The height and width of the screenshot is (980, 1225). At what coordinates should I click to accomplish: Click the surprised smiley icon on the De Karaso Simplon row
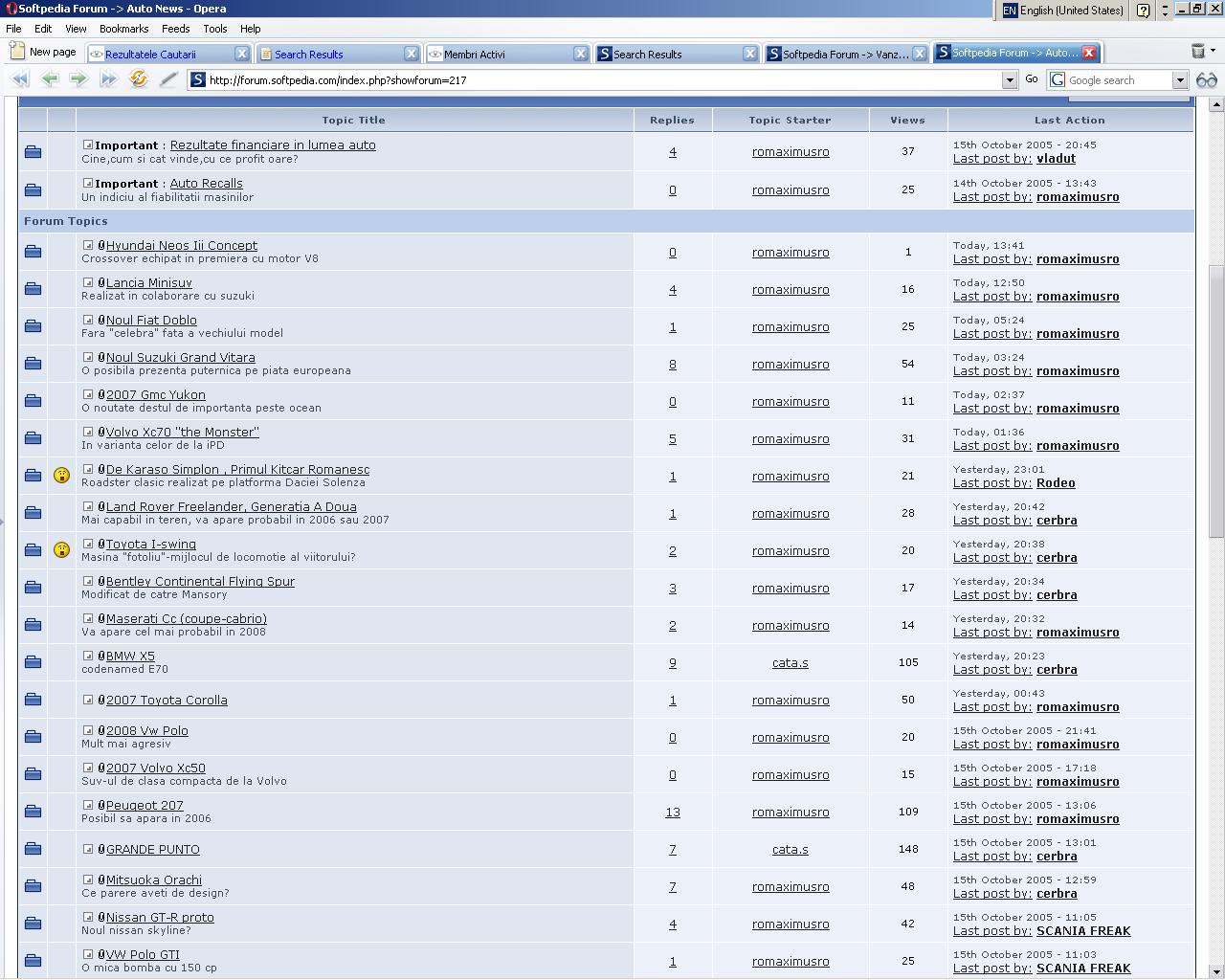[x=61, y=476]
